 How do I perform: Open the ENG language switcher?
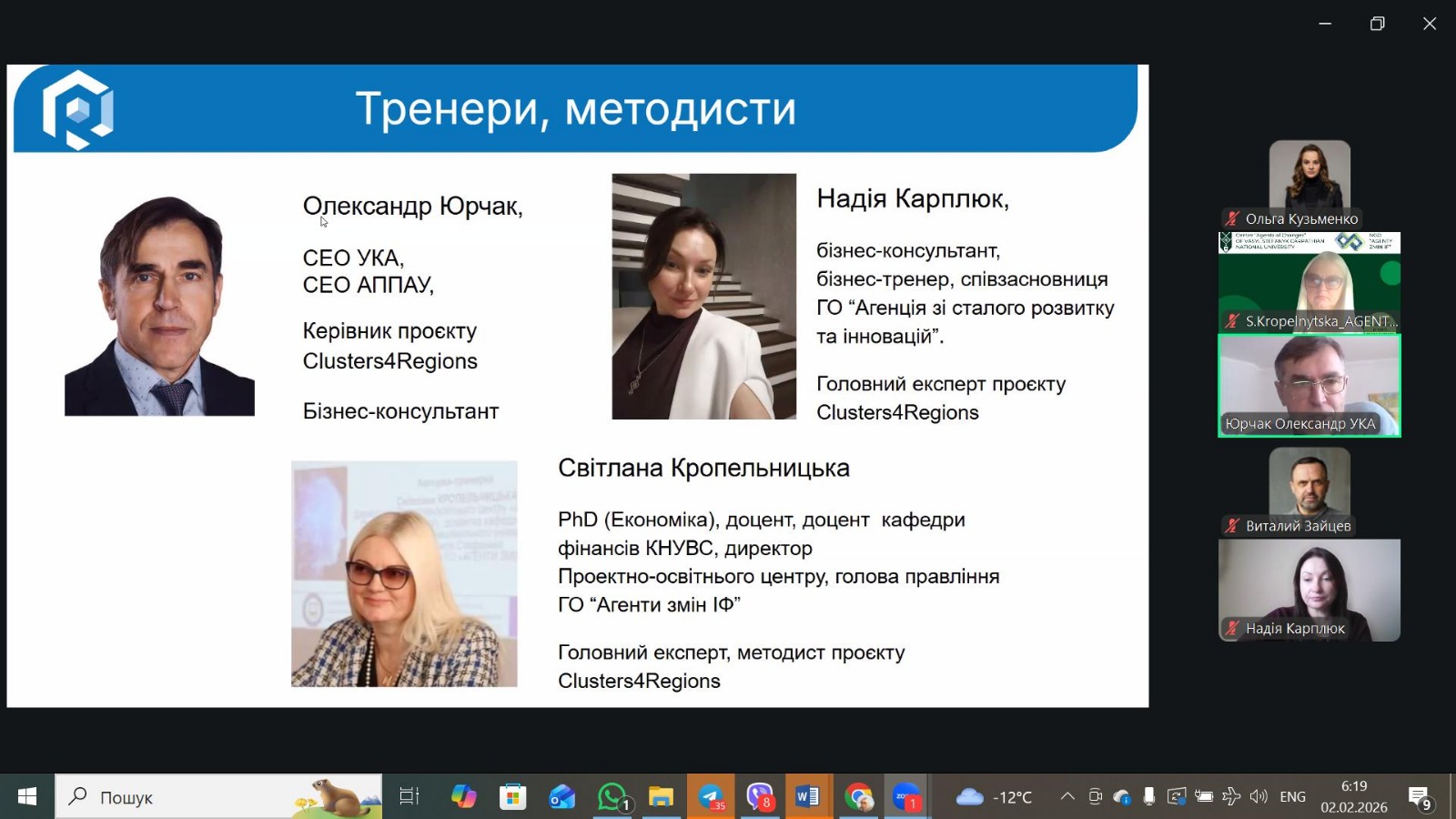coord(1293,797)
